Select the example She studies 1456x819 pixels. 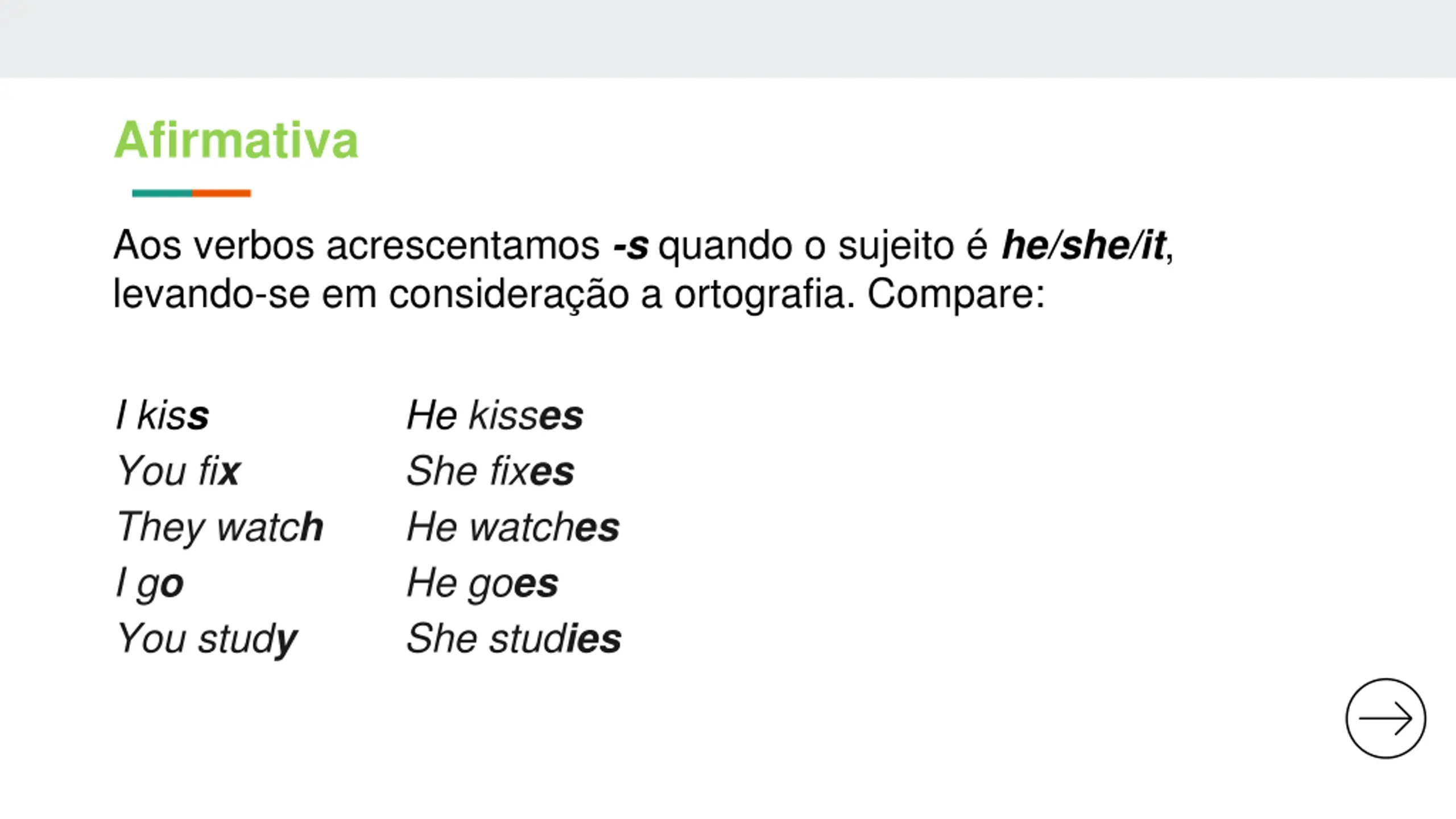[514, 638]
